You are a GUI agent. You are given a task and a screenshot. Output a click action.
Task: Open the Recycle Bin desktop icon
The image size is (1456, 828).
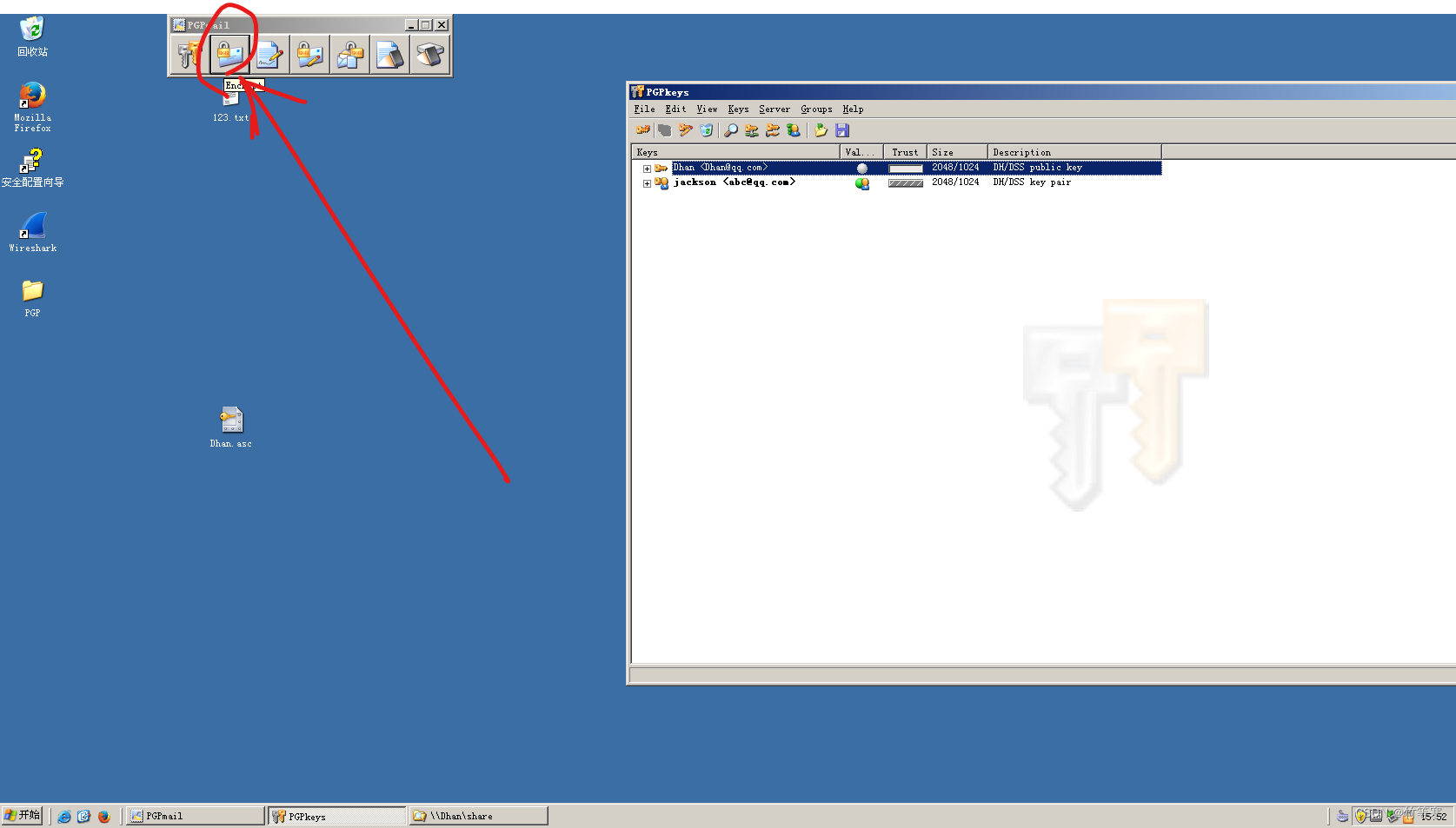[32, 36]
